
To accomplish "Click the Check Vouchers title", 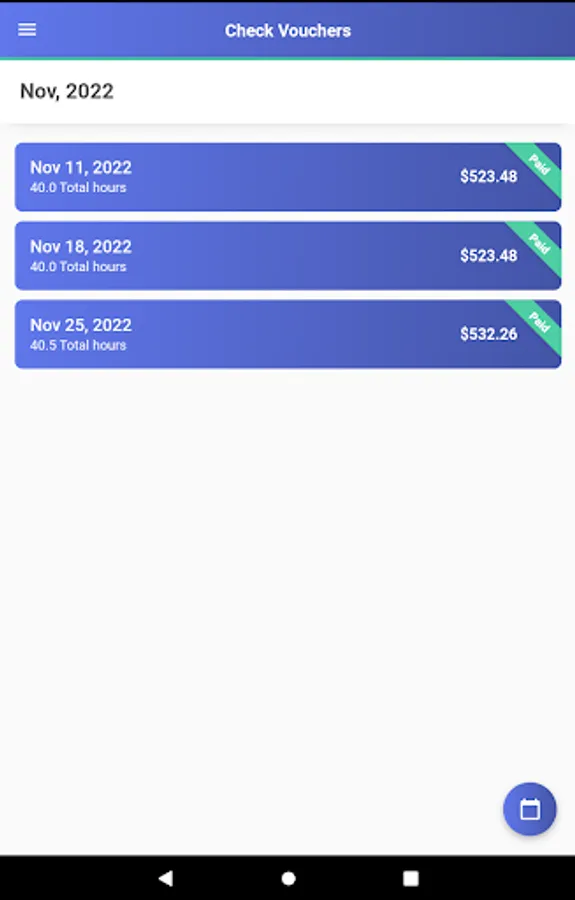I will tap(288, 30).
